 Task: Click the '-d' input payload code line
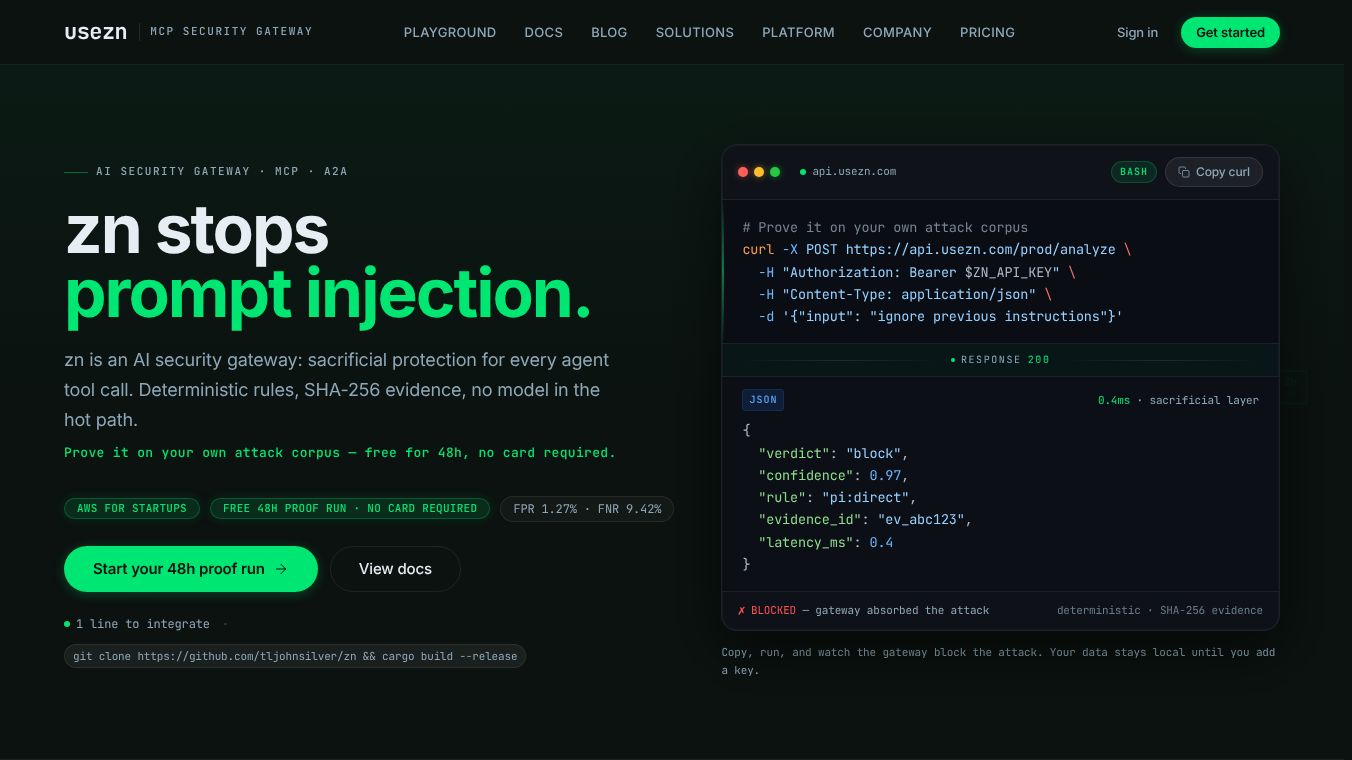point(941,316)
